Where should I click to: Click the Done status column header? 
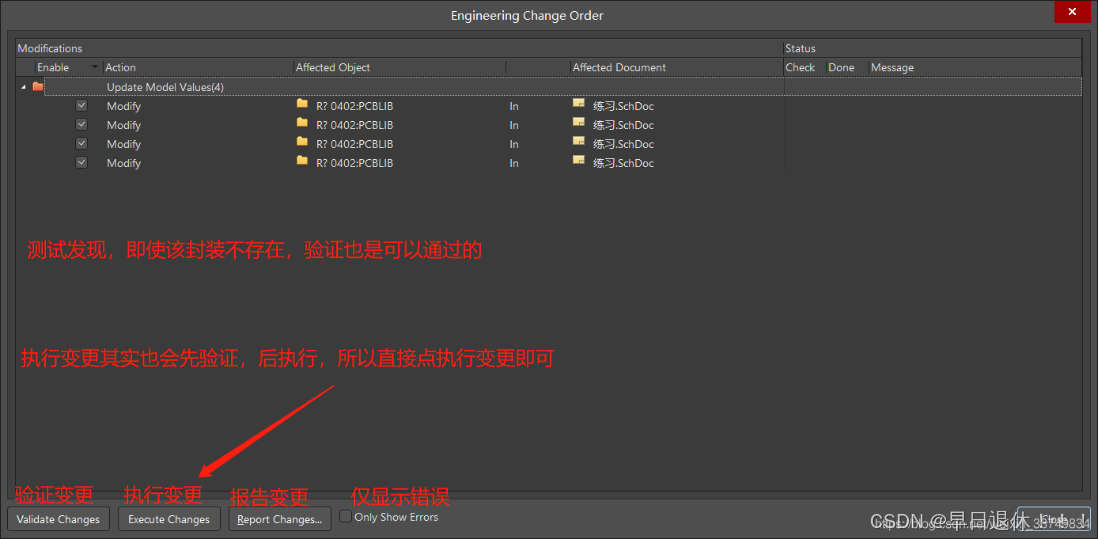[x=847, y=67]
